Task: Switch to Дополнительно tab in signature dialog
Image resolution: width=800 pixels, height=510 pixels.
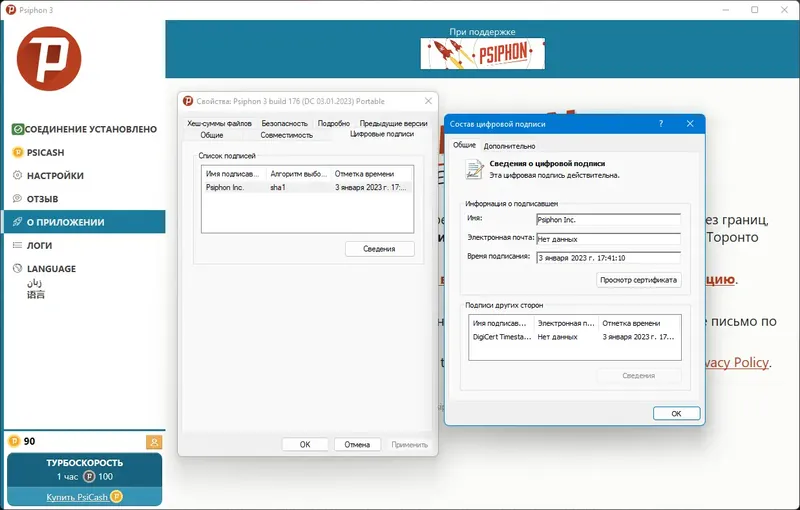Action: (509, 146)
